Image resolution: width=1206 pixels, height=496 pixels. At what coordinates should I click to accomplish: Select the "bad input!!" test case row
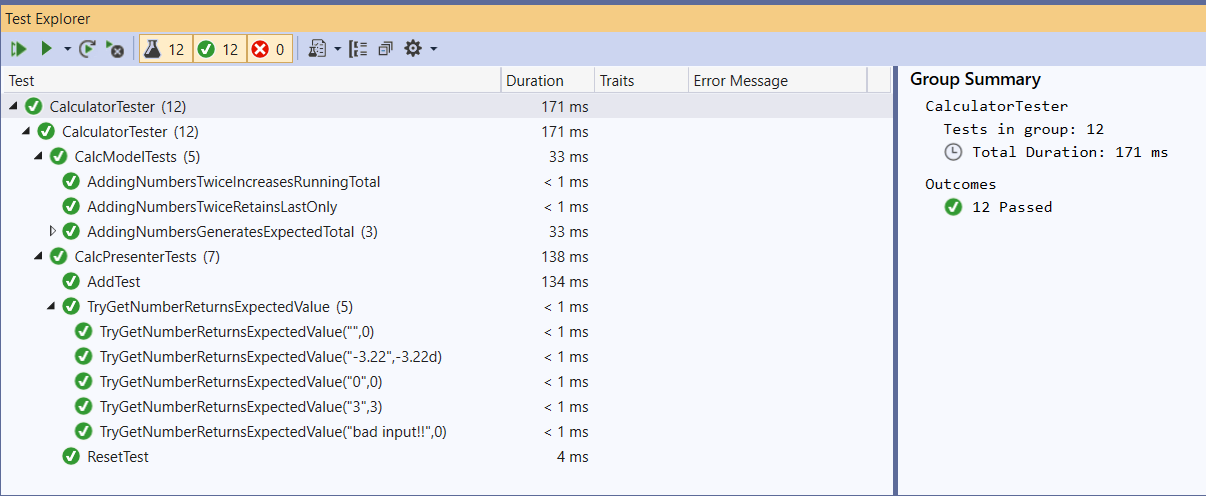[272, 432]
